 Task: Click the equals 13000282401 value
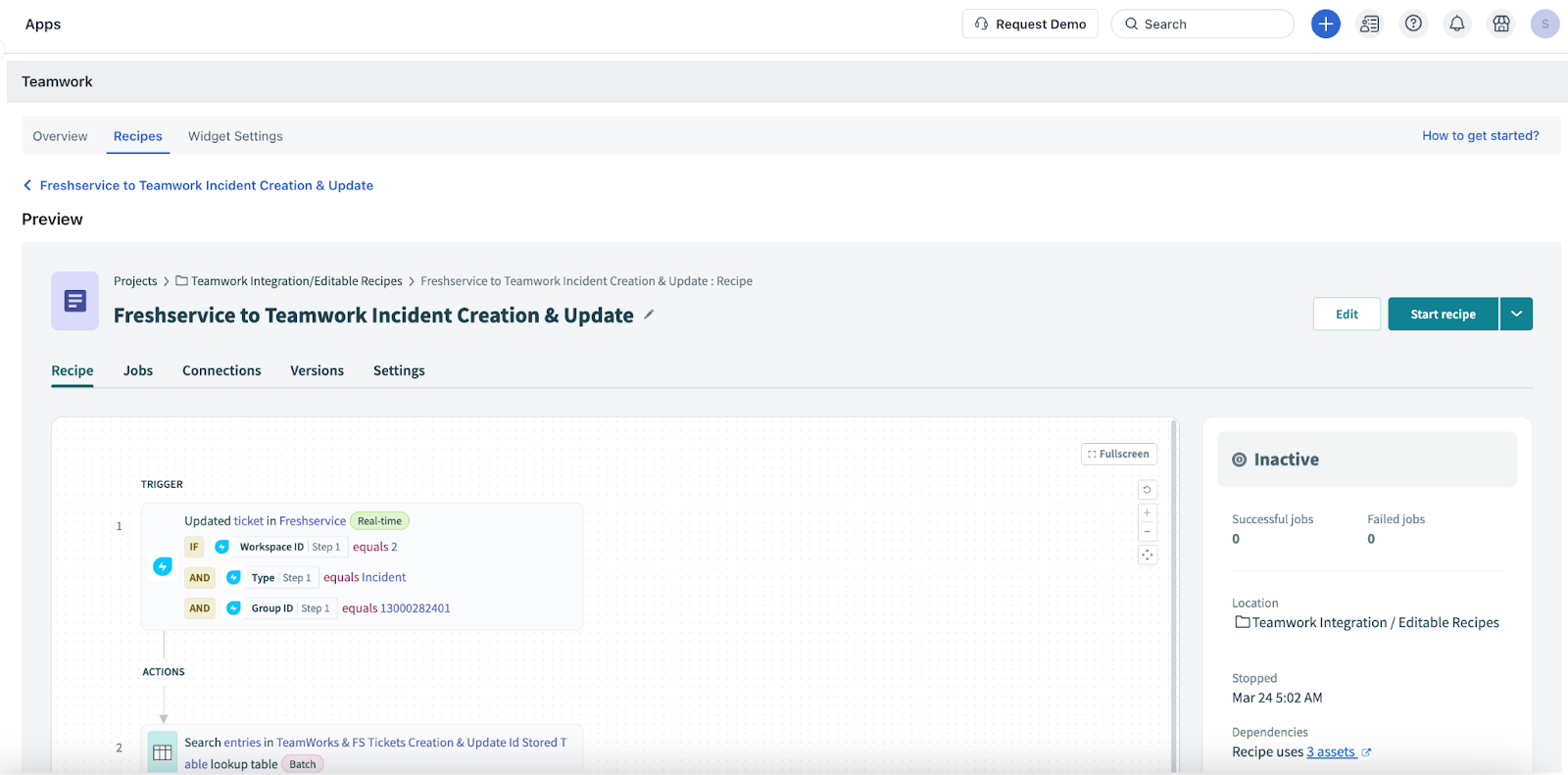pos(396,608)
